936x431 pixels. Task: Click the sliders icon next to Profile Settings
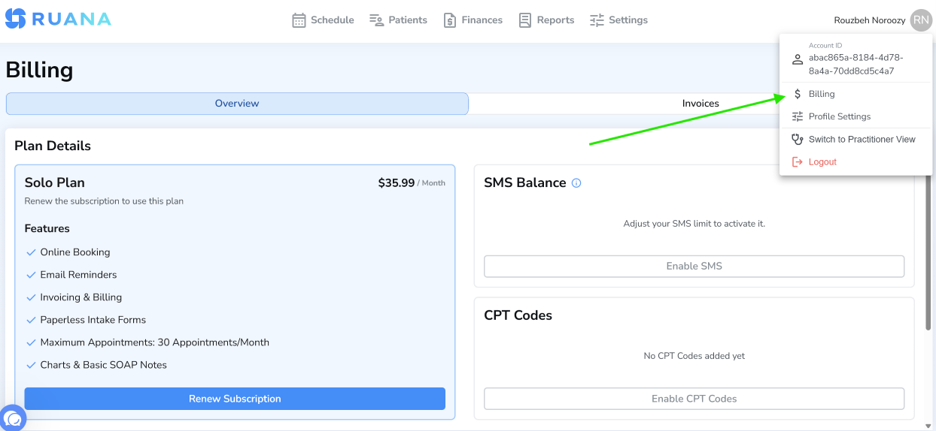[797, 116]
